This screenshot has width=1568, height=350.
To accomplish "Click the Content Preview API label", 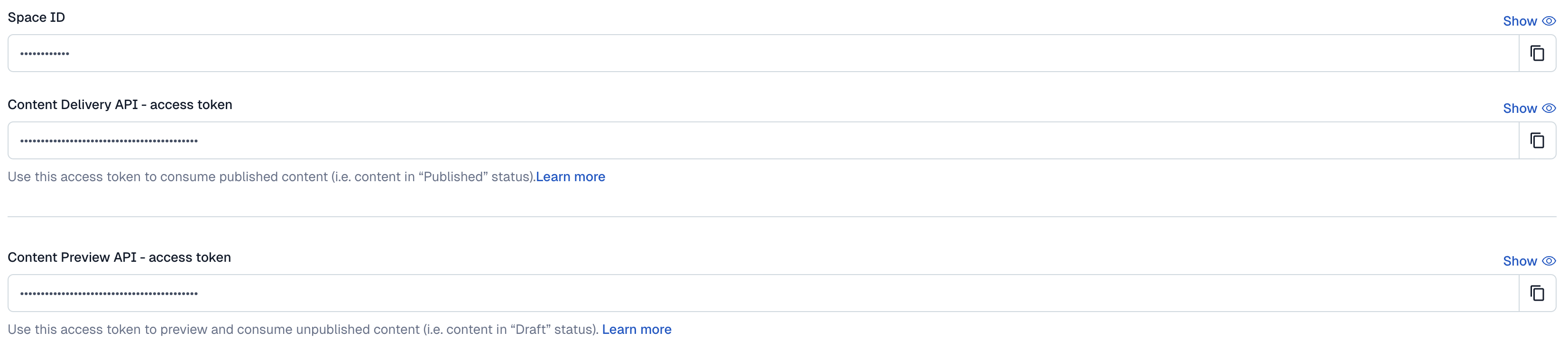I will tap(120, 258).
